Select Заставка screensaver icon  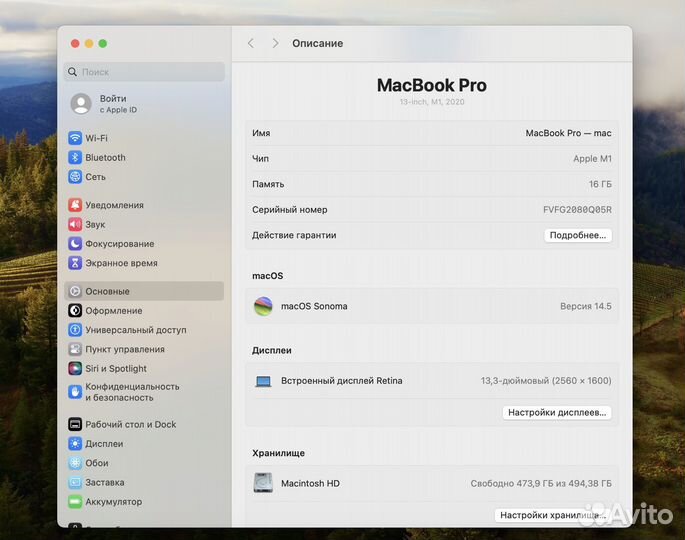click(75, 482)
